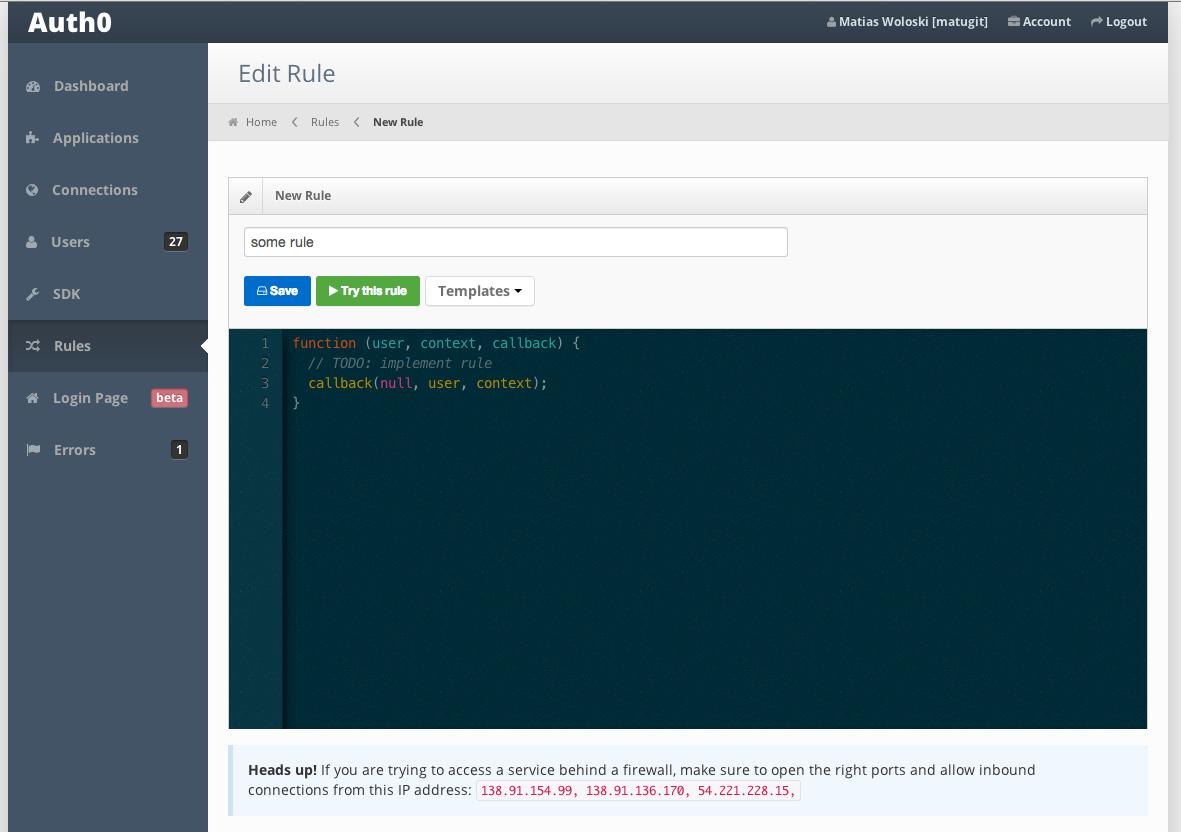
Task: Click the SDK wrench icon
Action: (32, 294)
